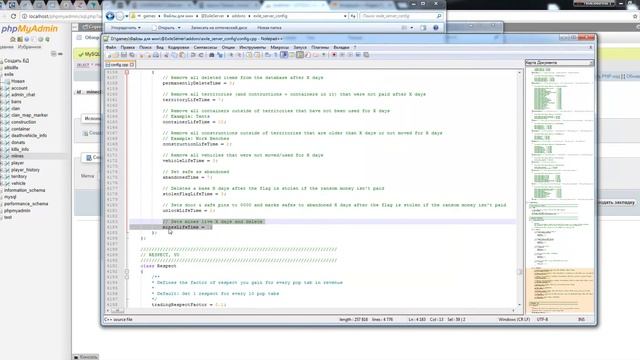
Task: Click the Replace toolbar icon
Action: click(x=220, y=55)
